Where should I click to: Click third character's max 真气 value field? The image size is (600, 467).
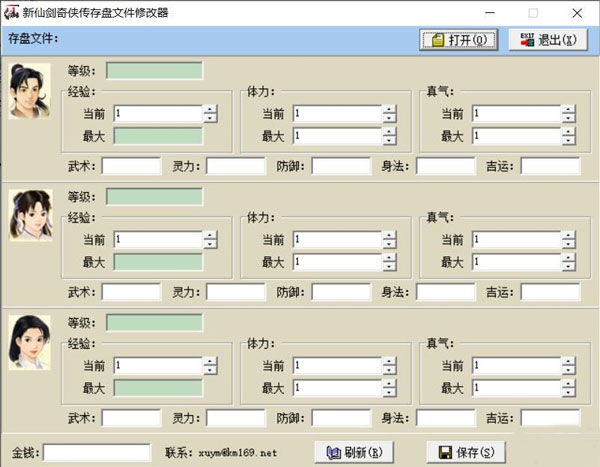517,388
